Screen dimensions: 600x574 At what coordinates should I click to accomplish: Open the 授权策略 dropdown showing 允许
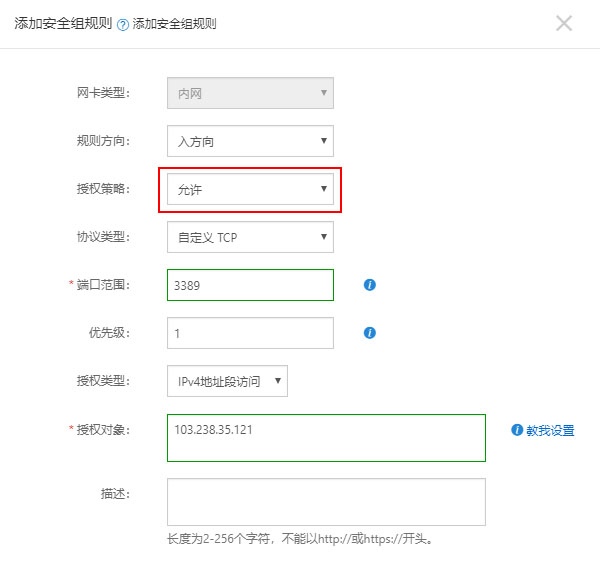coord(250,189)
